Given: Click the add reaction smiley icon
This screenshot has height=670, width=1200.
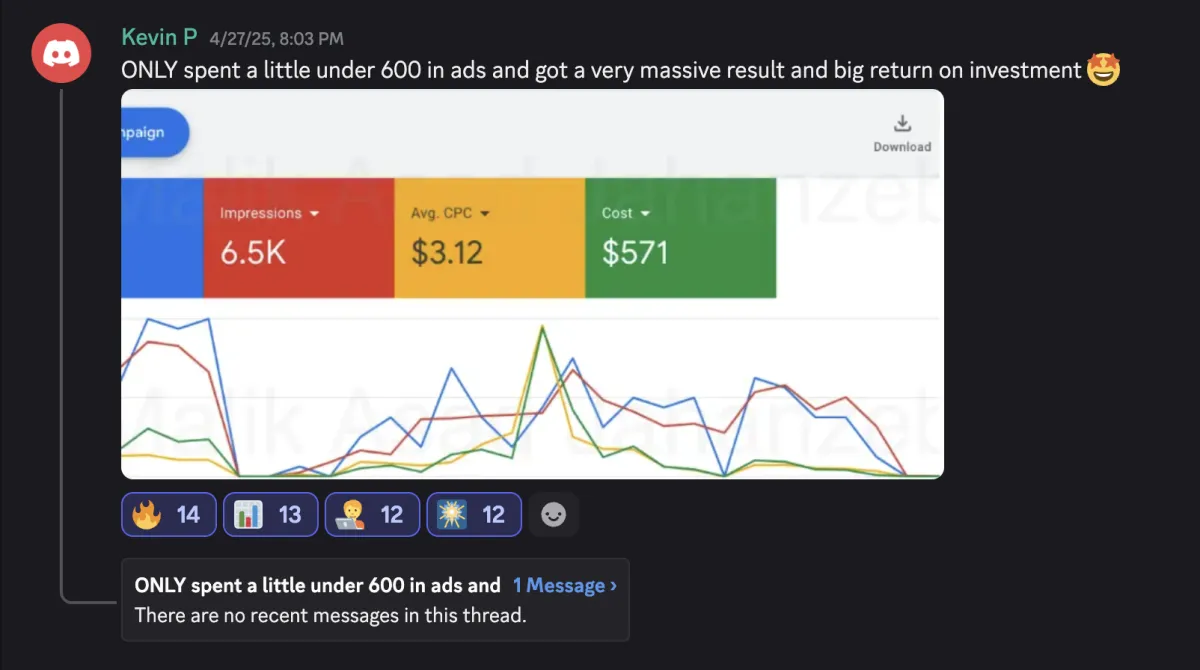Looking at the screenshot, I should coord(553,514).
